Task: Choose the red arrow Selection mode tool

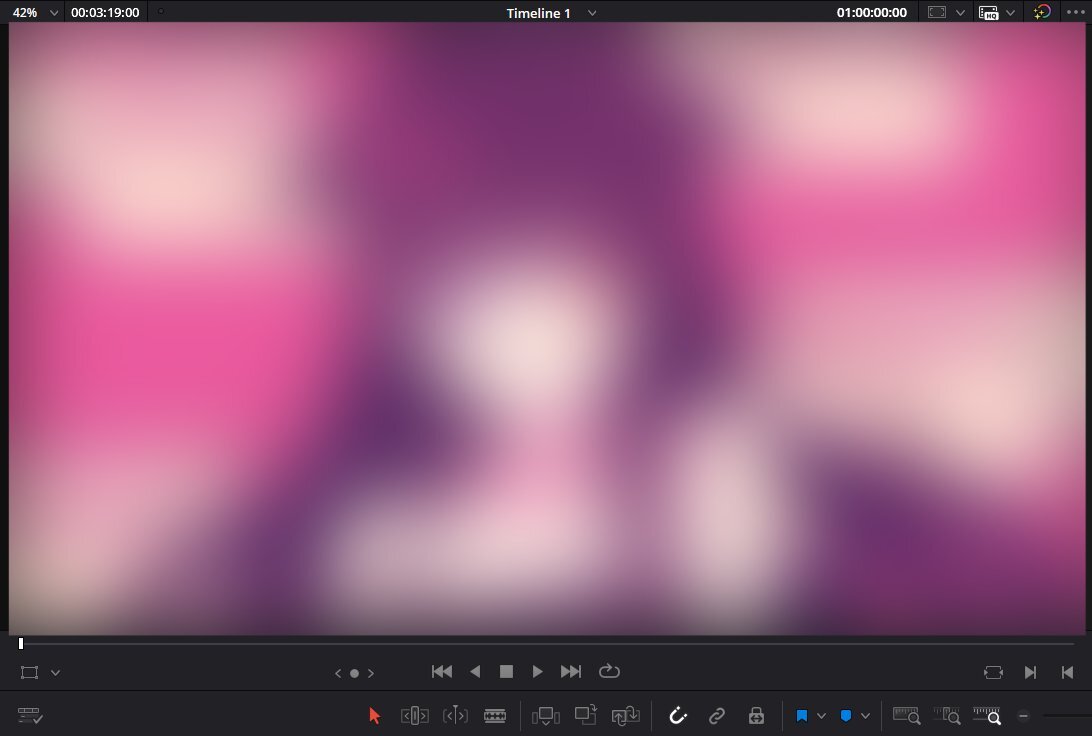Action: click(x=375, y=715)
